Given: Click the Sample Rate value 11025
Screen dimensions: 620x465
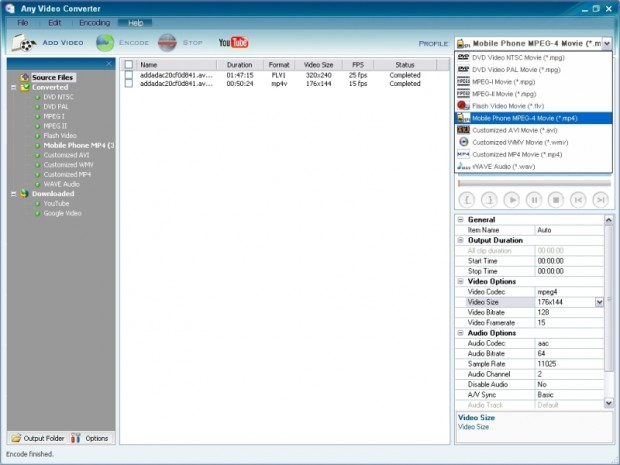Looking at the screenshot, I should 569,364.
